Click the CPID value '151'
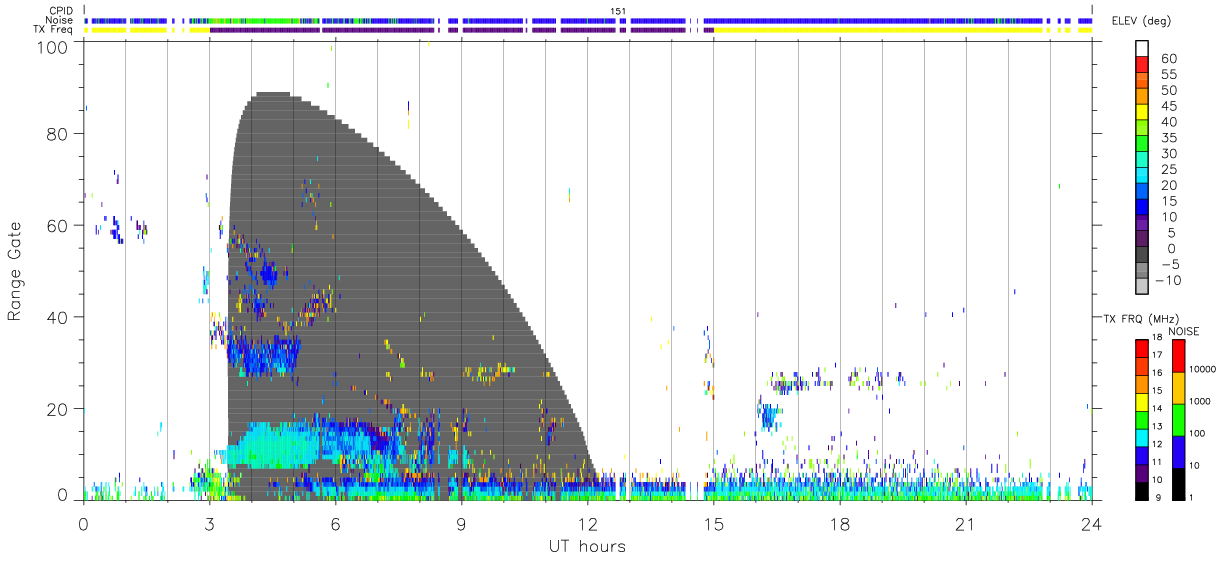 [x=618, y=11]
